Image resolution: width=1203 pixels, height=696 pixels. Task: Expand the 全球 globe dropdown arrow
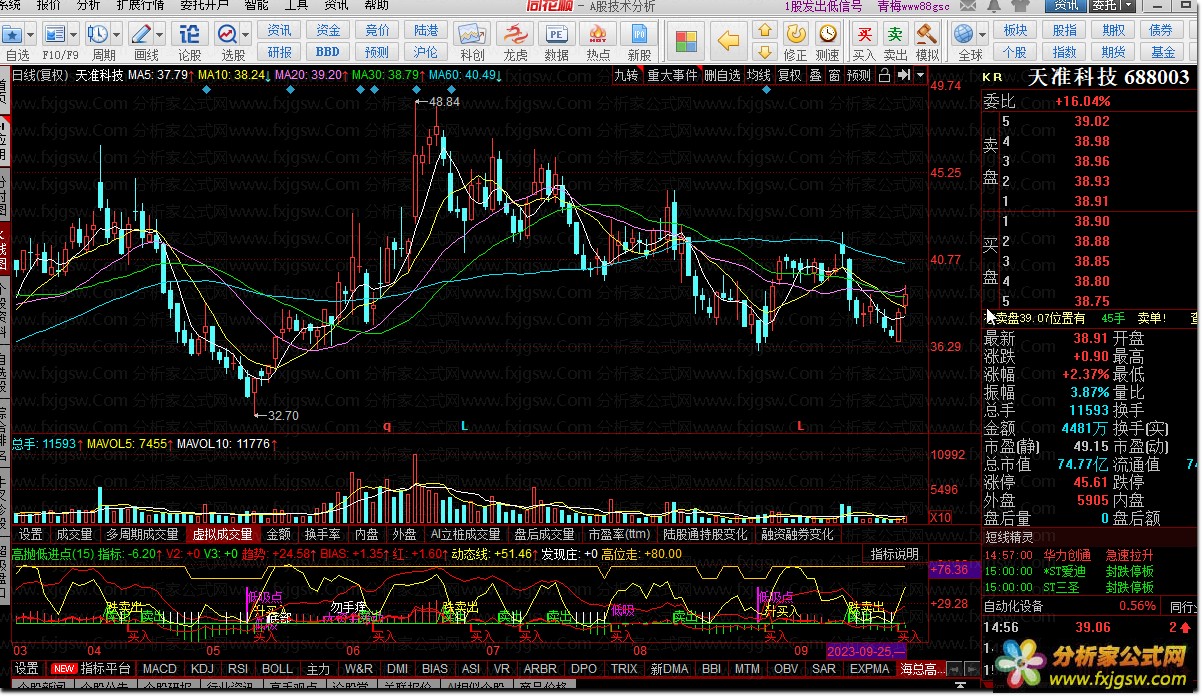coord(984,35)
